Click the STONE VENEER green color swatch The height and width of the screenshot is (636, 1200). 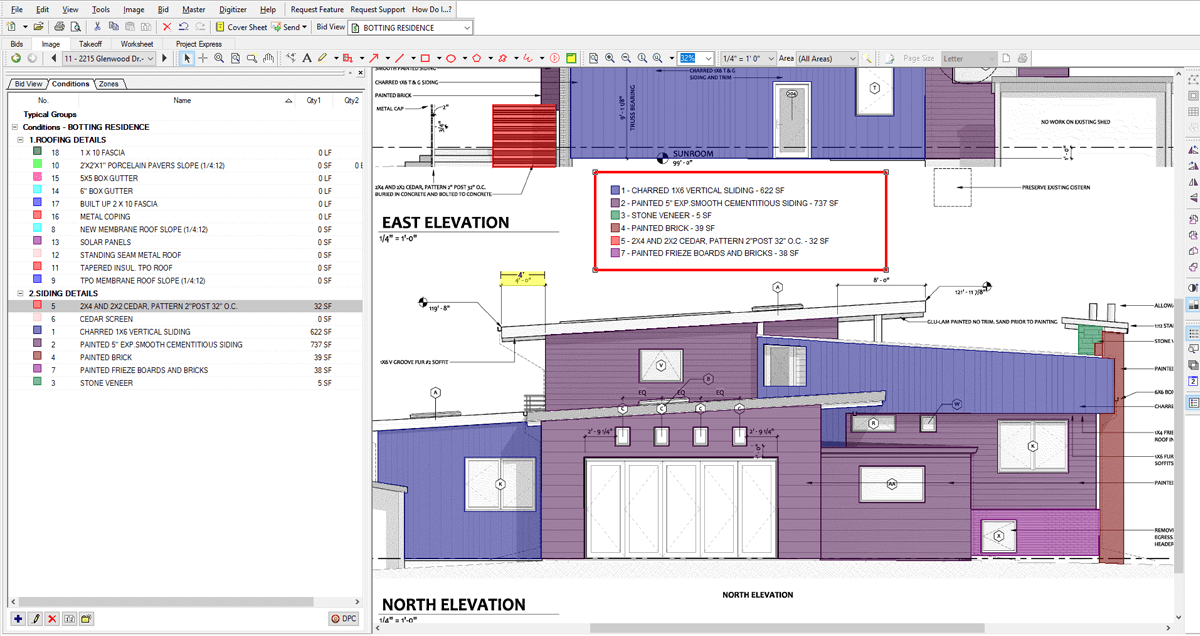click(x=37, y=382)
